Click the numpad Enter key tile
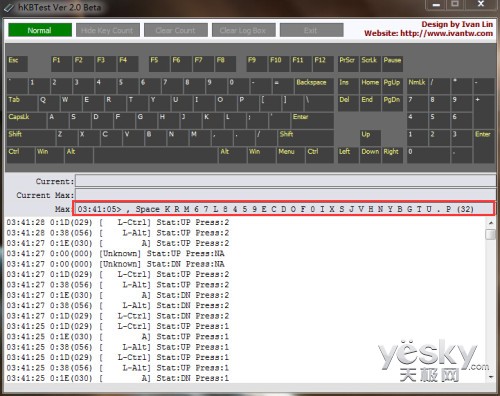500x396 pixels. (484, 146)
